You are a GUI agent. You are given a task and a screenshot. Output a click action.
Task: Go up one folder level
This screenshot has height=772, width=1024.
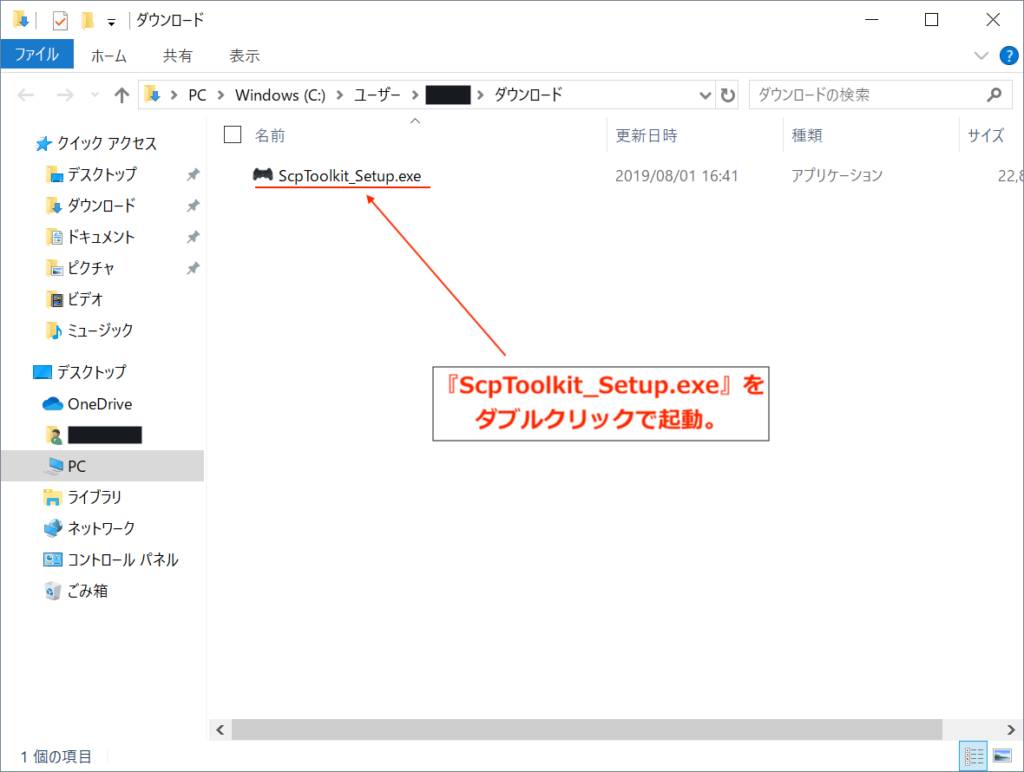tap(121, 95)
